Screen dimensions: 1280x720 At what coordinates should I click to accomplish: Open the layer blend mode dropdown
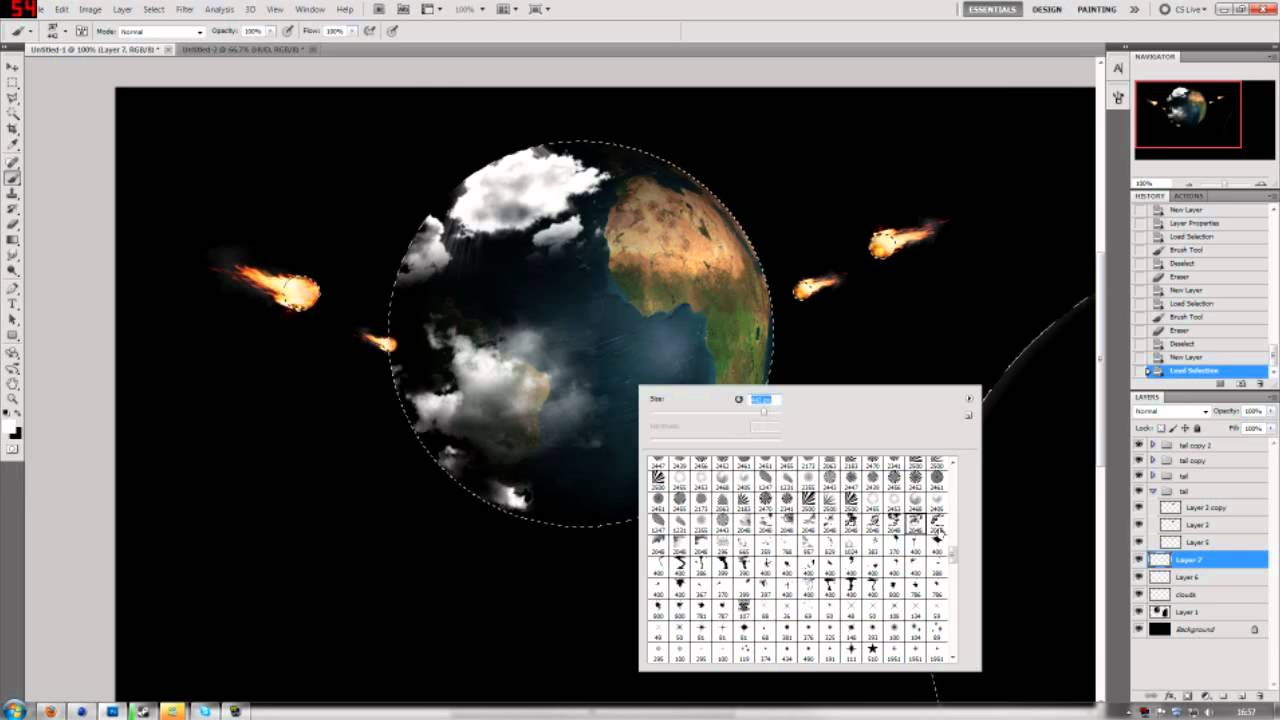pyautogui.click(x=1171, y=411)
